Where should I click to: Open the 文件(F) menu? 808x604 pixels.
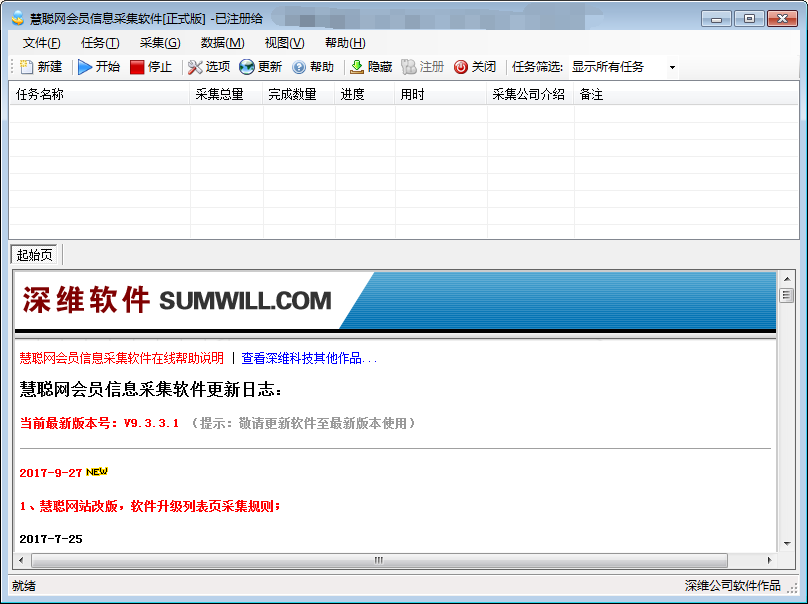click(41, 43)
